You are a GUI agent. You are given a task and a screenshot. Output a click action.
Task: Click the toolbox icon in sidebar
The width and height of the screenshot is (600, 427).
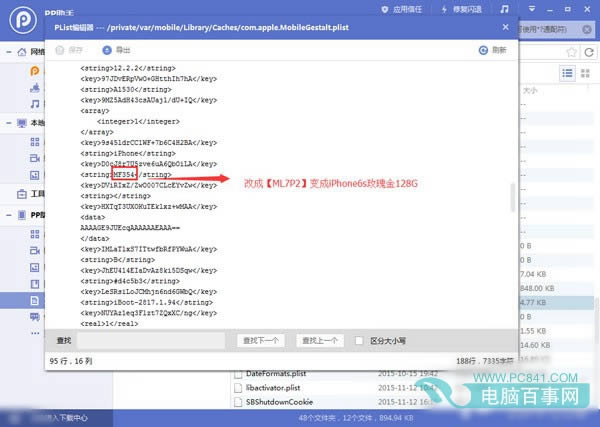click(x=22, y=194)
